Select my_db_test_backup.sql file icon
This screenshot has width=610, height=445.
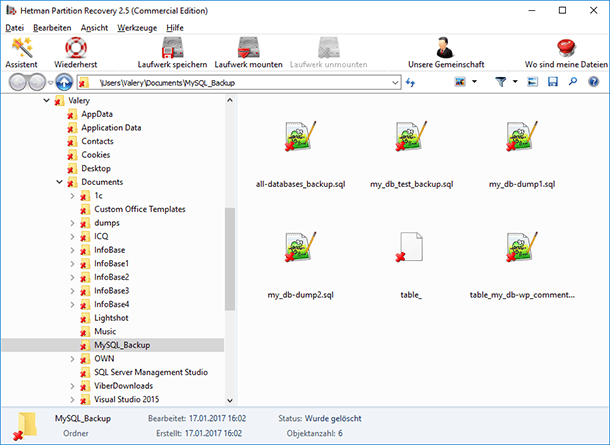(412, 135)
